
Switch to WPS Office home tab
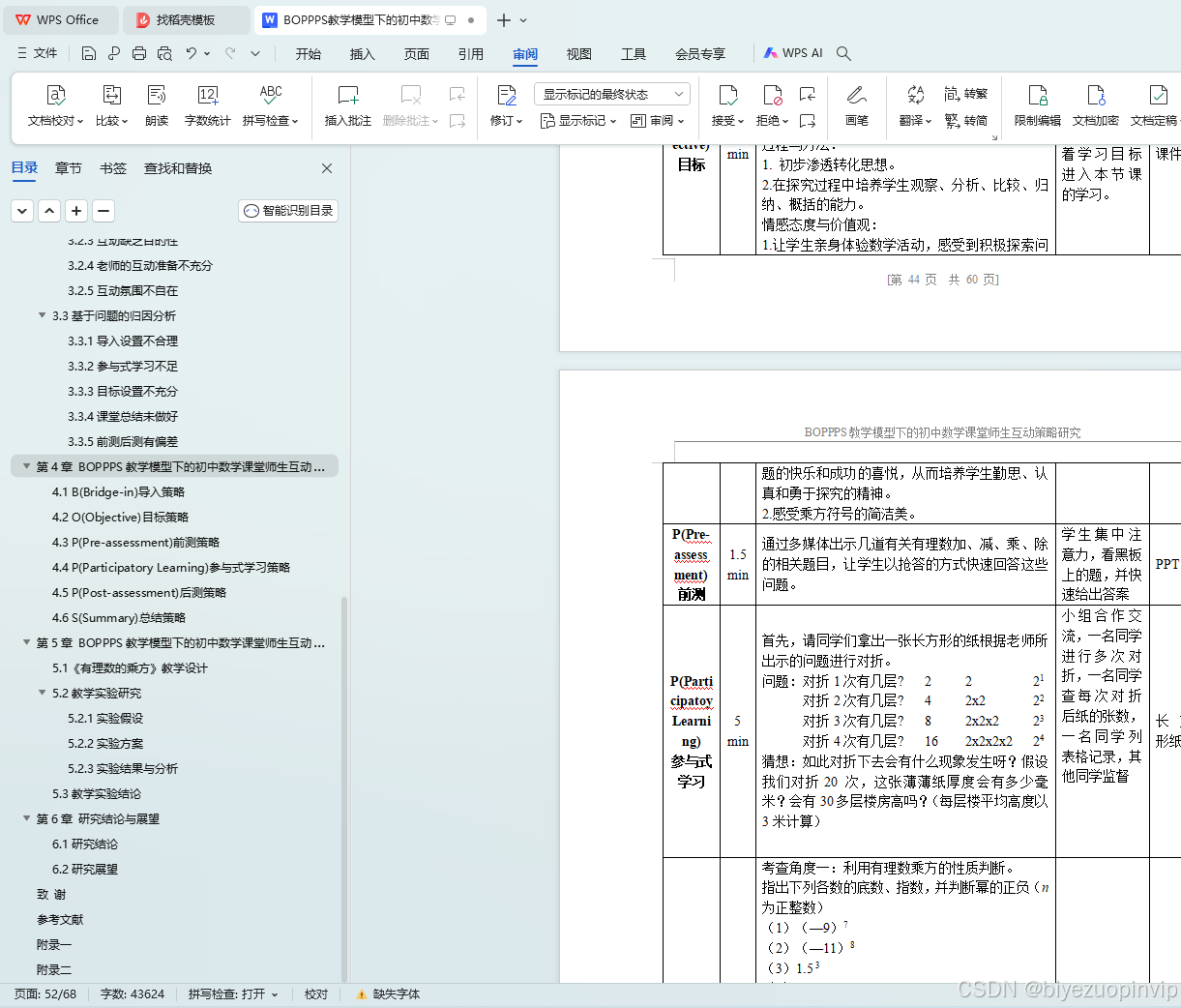pos(61,19)
